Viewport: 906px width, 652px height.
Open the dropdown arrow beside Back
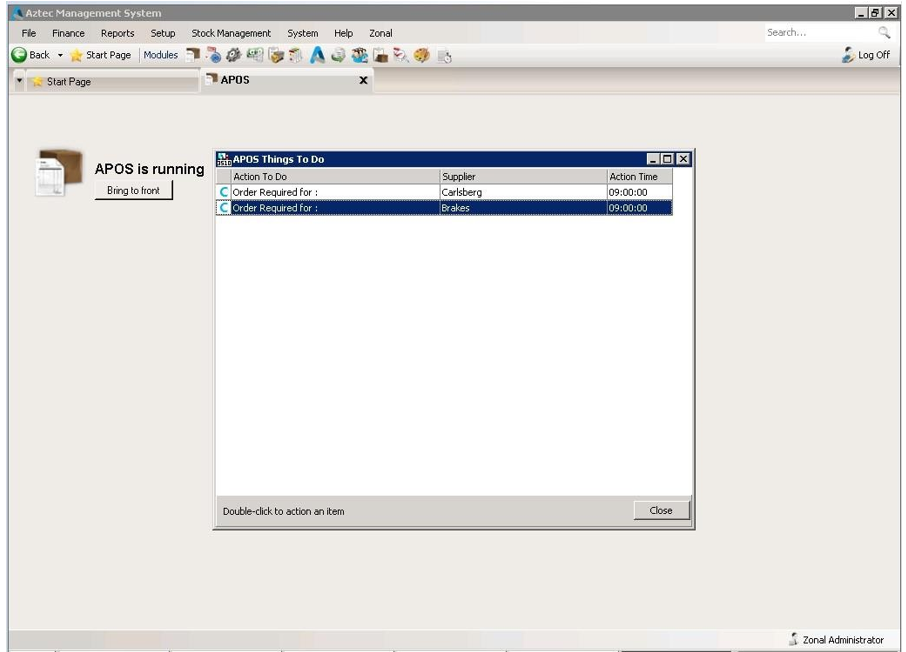(x=60, y=55)
